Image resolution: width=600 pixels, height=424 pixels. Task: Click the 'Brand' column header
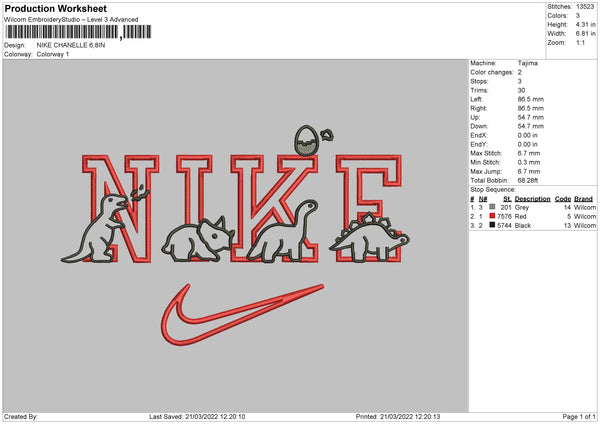click(584, 199)
